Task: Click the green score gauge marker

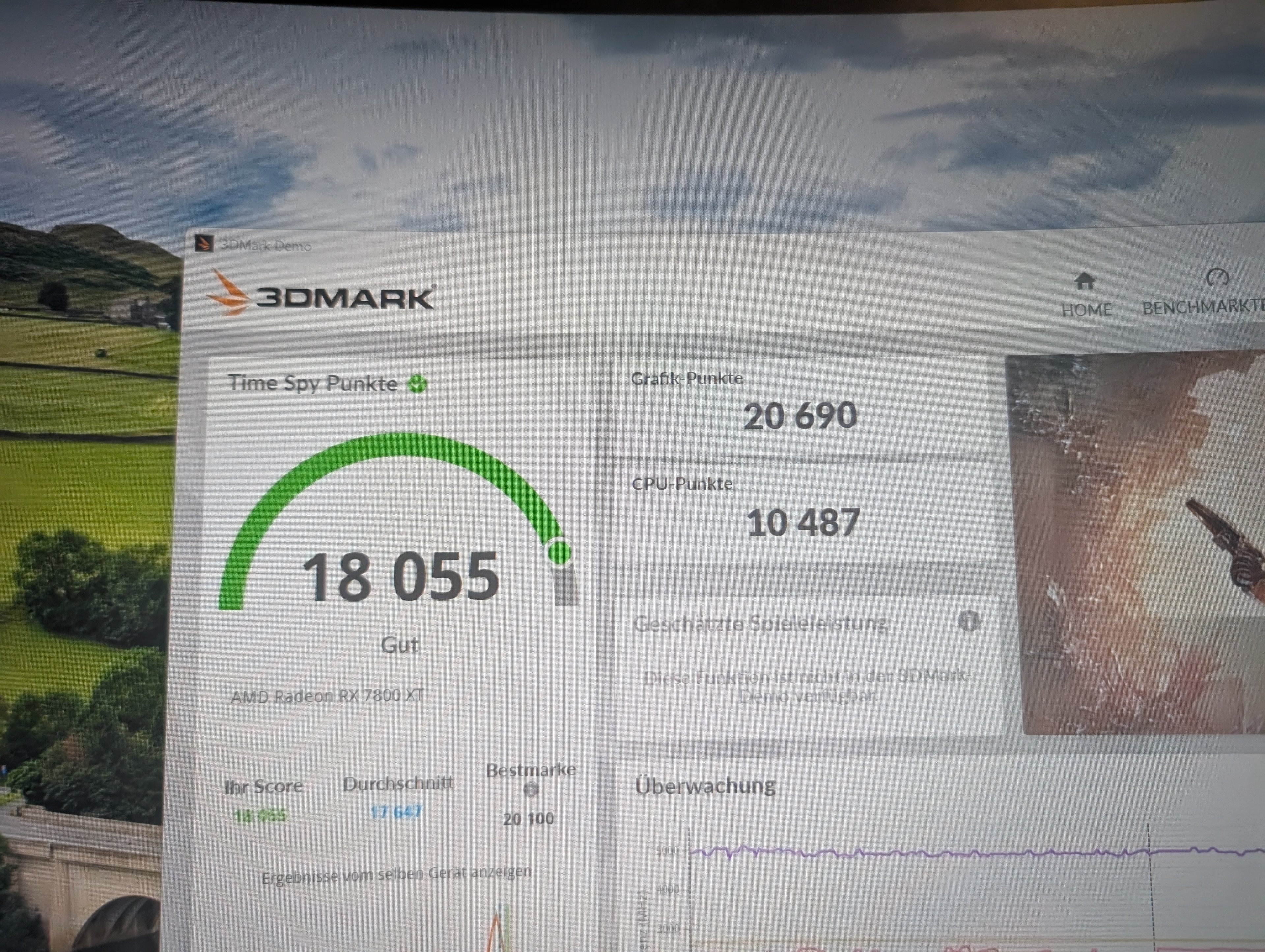Action: pos(559,552)
